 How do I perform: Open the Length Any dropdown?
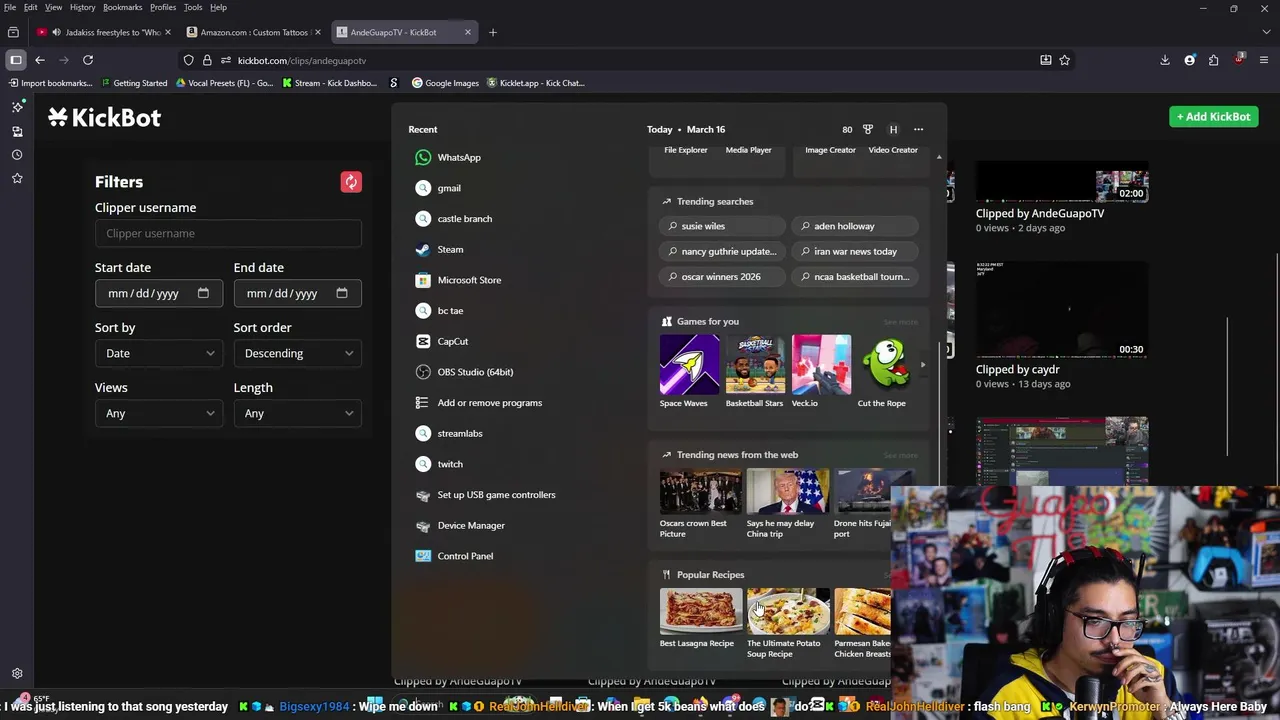pyautogui.click(x=297, y=413)
